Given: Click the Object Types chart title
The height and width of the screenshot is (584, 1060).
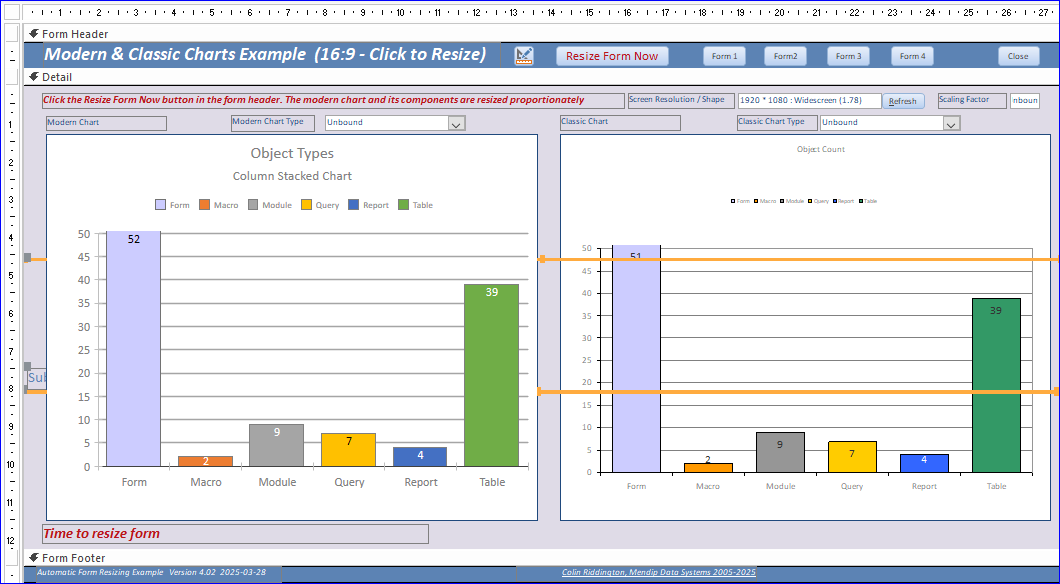Looking at the screenshot, I should [x=292, y=153].
